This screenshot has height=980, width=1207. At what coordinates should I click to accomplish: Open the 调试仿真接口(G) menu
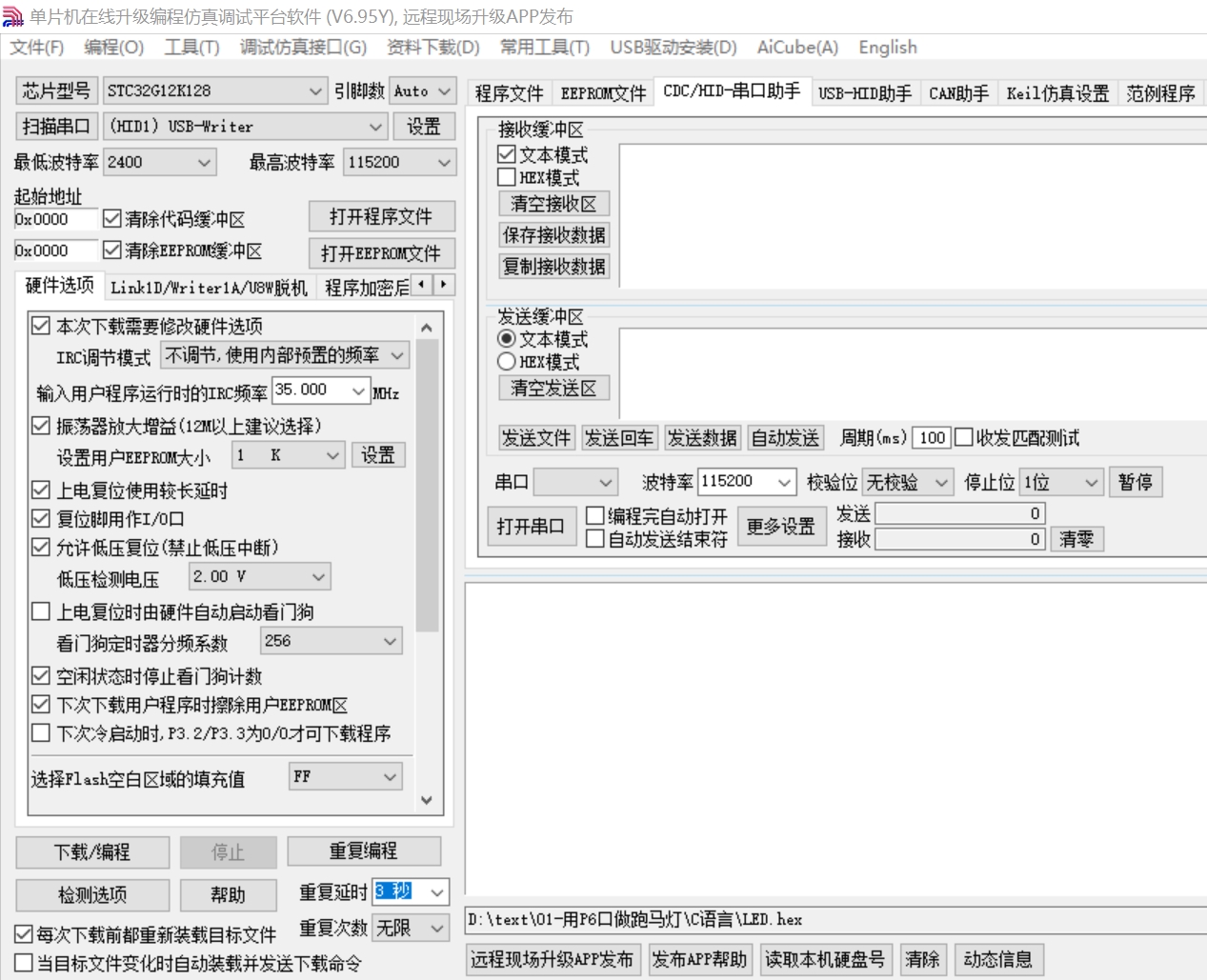[x=303, y=47]
